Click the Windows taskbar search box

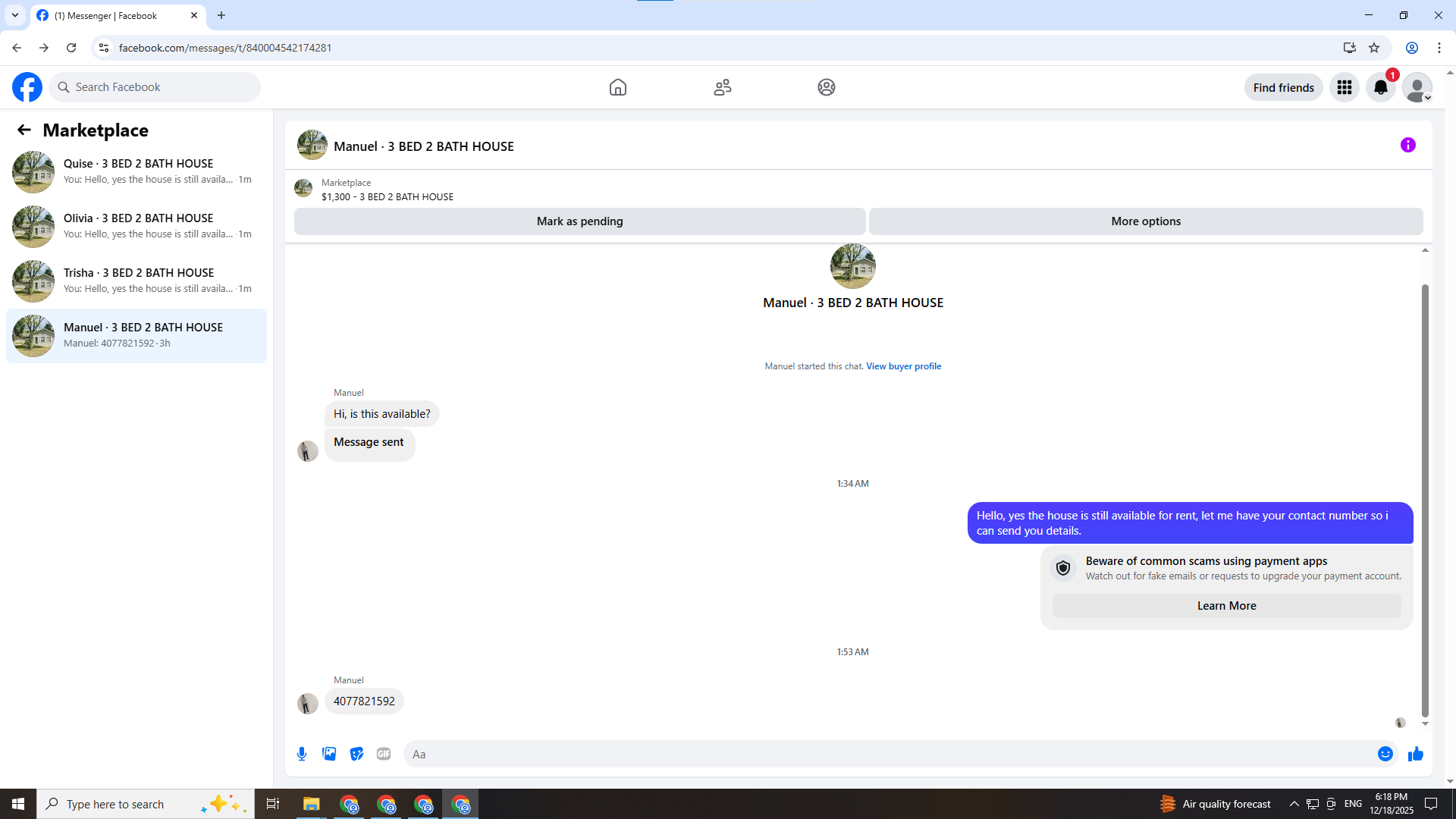[x=146, y=804]
